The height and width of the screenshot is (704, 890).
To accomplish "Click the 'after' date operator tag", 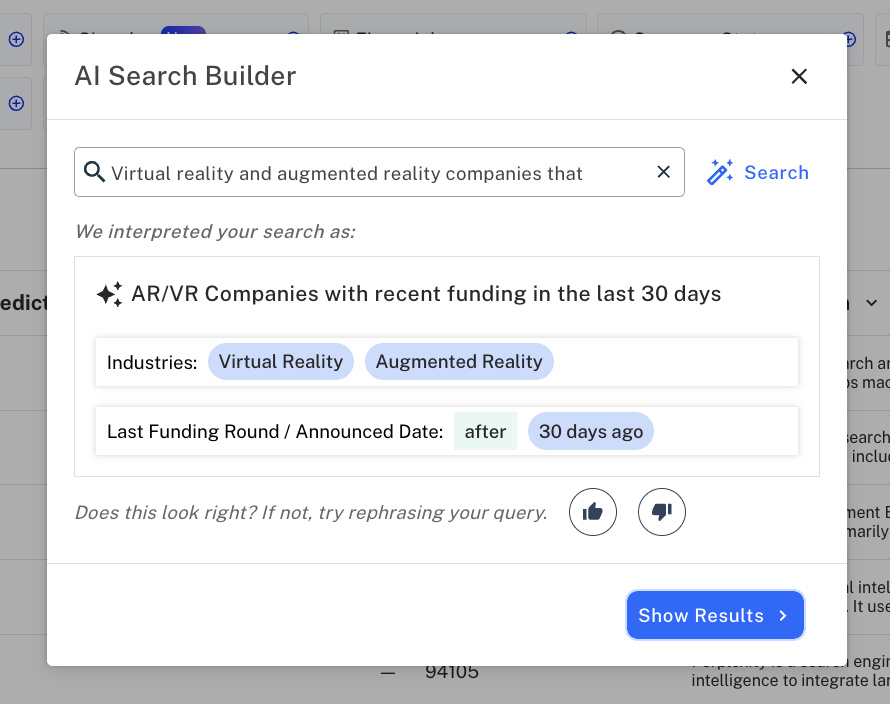I will pyautogui.click(x=485, y=431).
